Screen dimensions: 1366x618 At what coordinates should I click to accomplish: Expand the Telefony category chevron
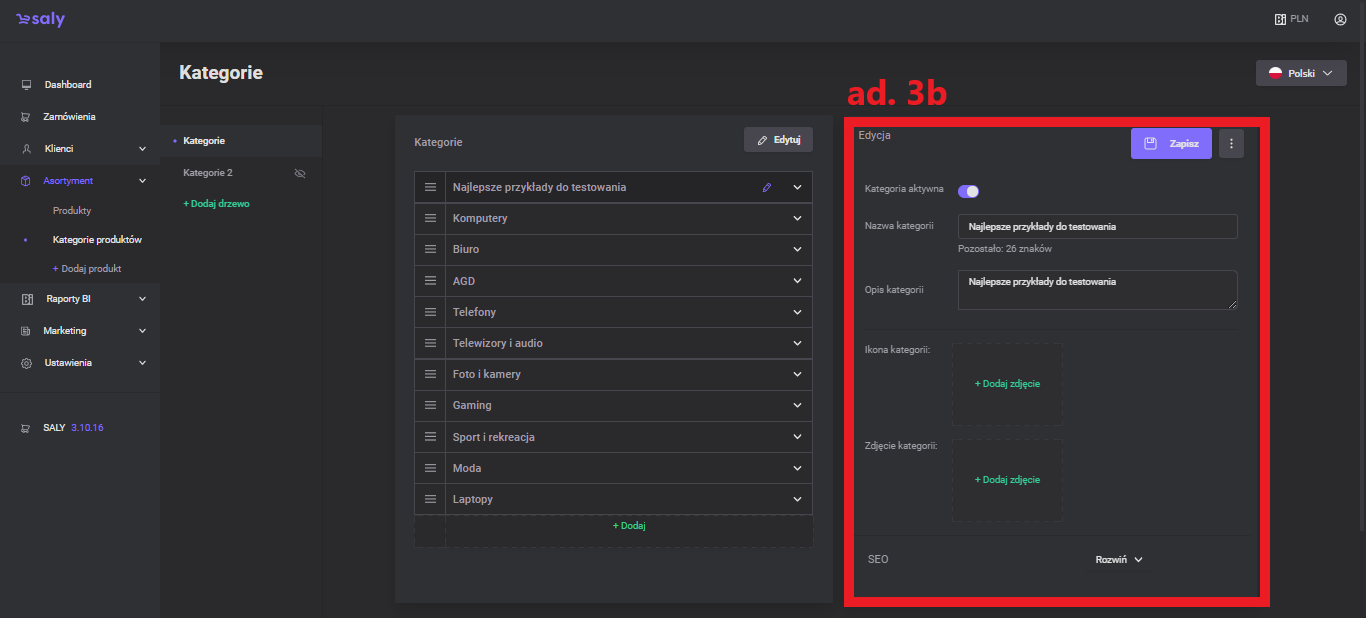797,312
